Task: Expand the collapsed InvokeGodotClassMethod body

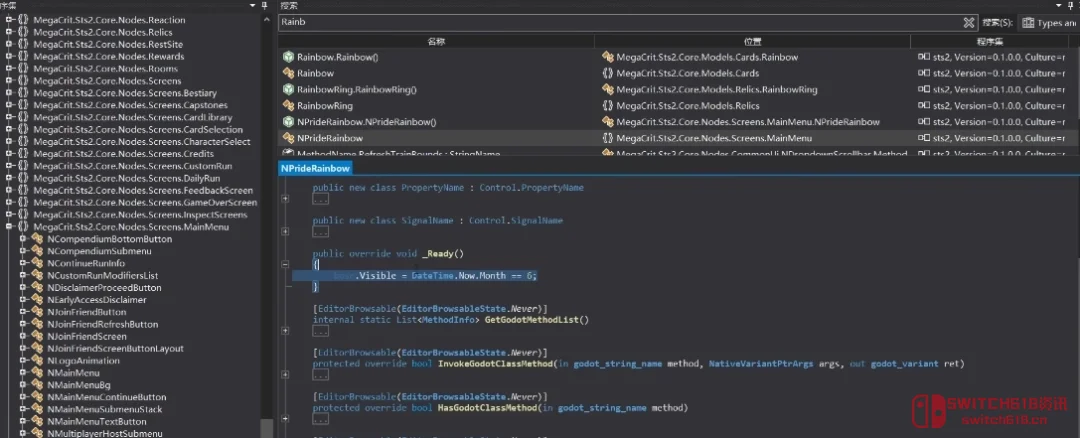Action: [x=285, y=375]
